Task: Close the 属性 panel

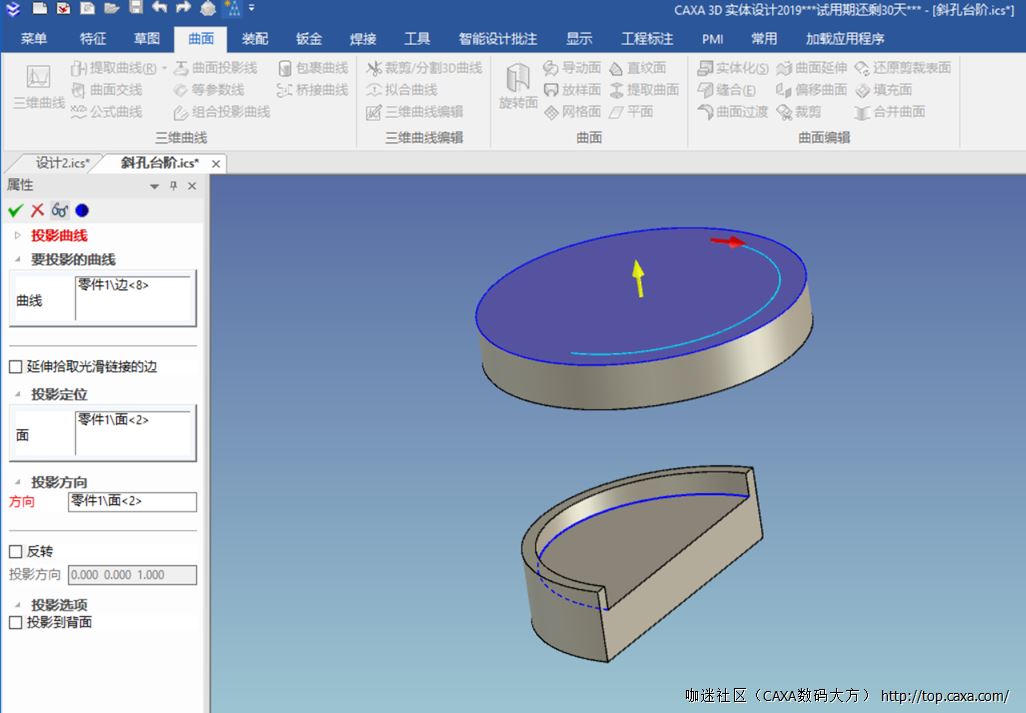Action: tap(192, 186)
